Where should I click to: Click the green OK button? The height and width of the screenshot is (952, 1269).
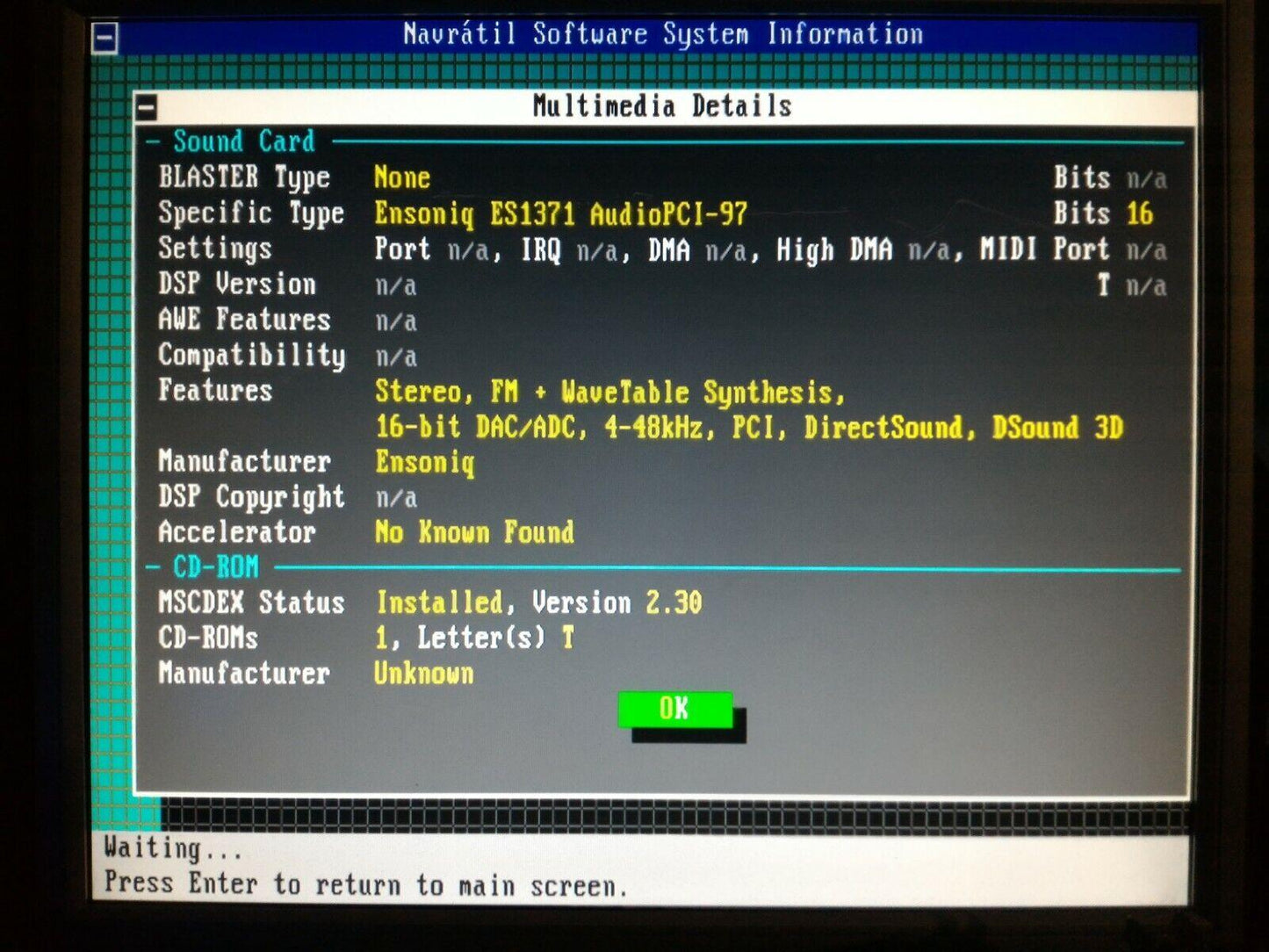point(674,709)
